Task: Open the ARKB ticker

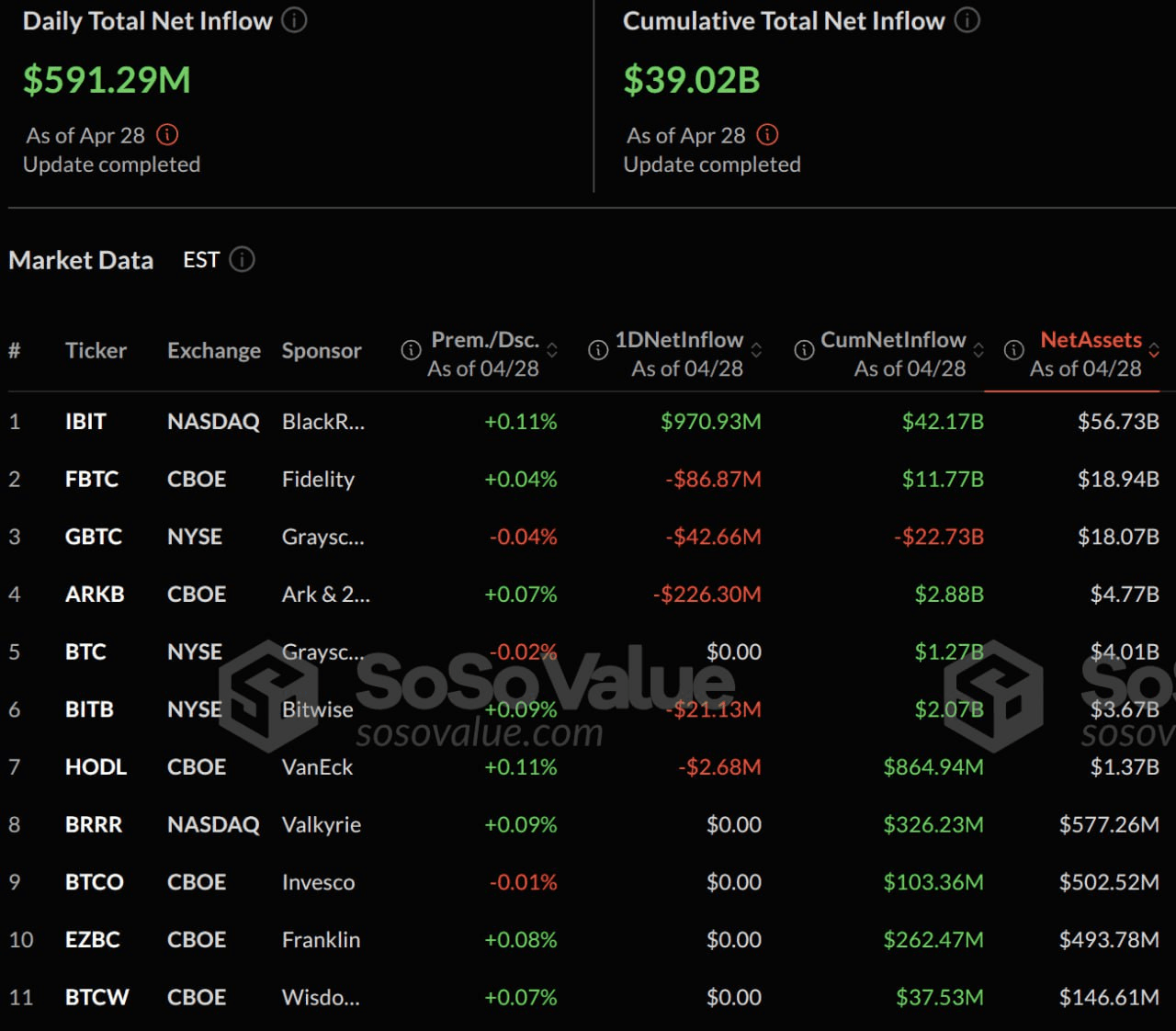Action: tap(95, 595)
